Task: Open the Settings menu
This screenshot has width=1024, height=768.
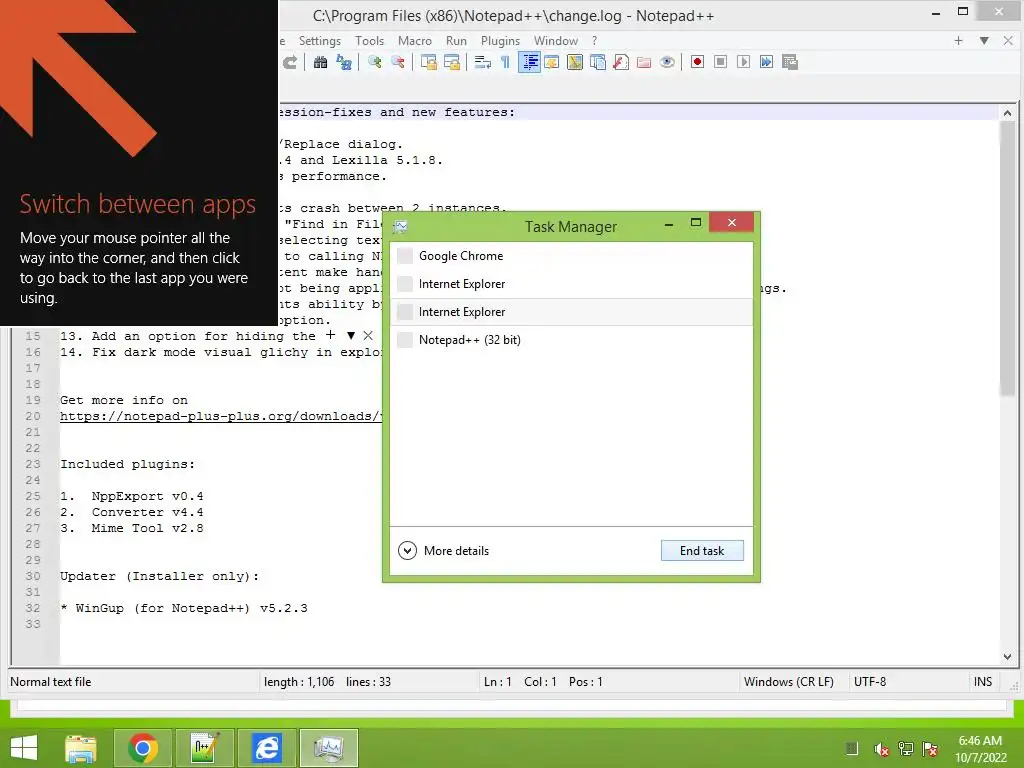Action: click(x=320, y=40)
